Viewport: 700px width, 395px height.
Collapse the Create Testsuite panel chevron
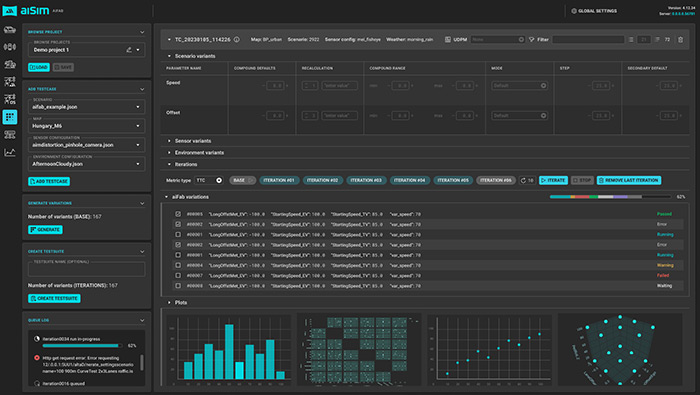tap(142, 252)
